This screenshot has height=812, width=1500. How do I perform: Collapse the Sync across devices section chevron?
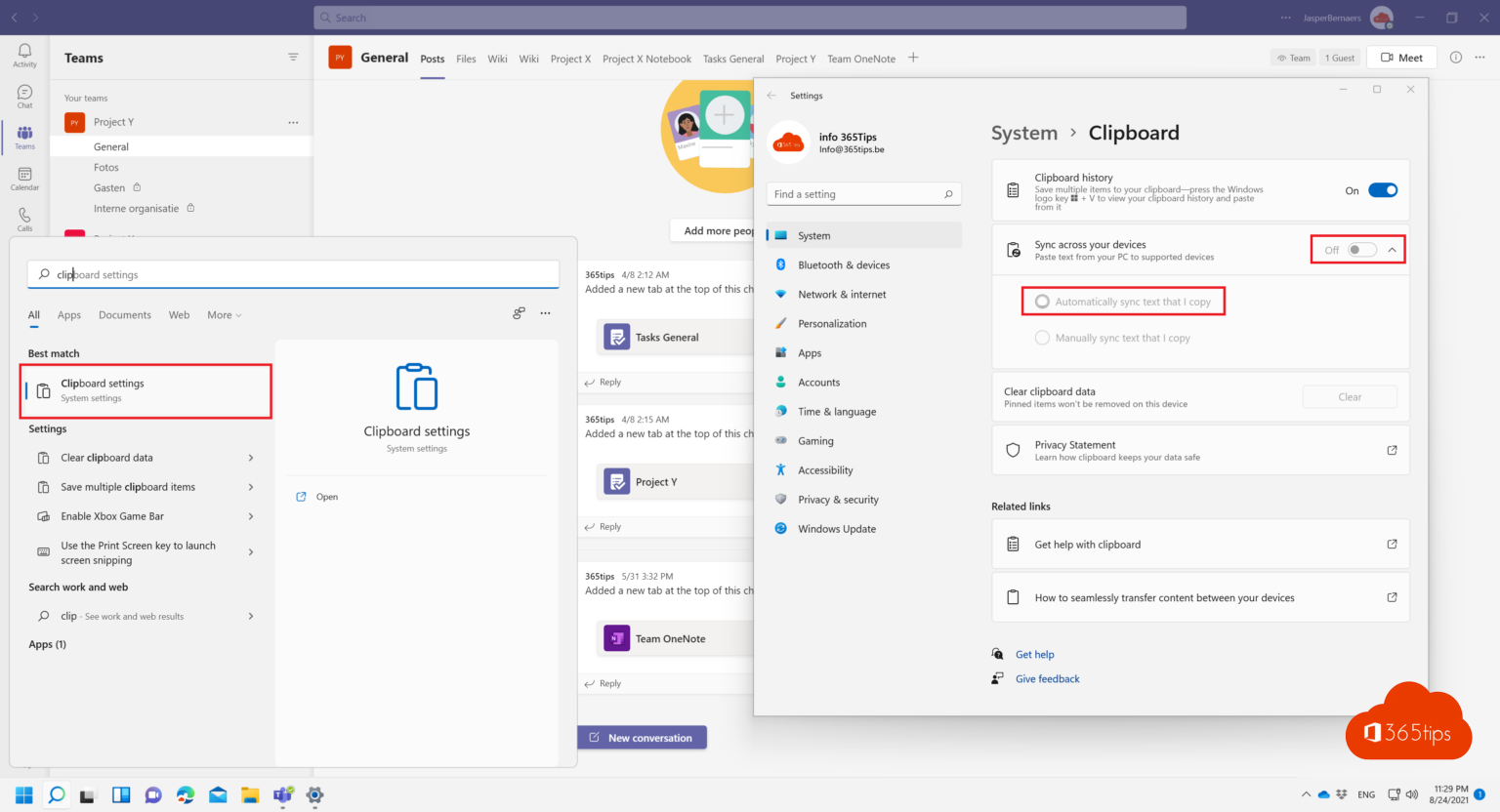[x=1393, y=249]
